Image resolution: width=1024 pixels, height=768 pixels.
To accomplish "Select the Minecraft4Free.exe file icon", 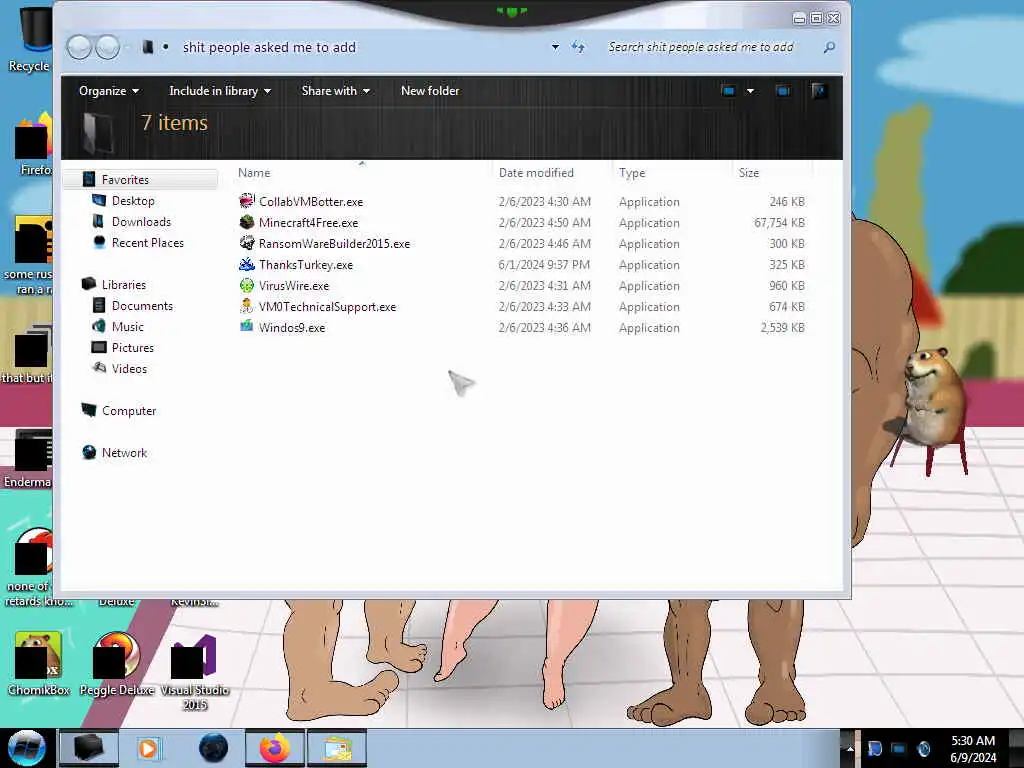I will pyautogui.click(x=246, y=222).
